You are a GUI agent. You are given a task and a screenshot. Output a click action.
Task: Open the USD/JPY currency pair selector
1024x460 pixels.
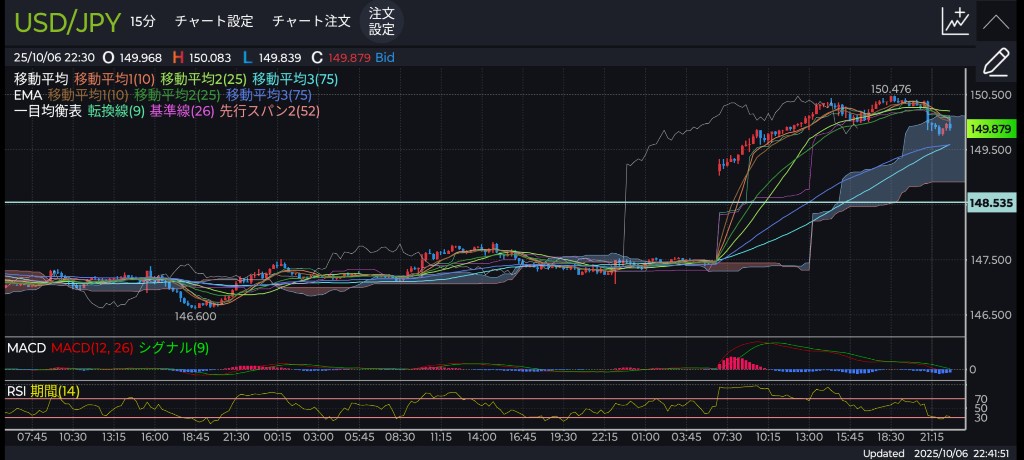pos(61,21)
